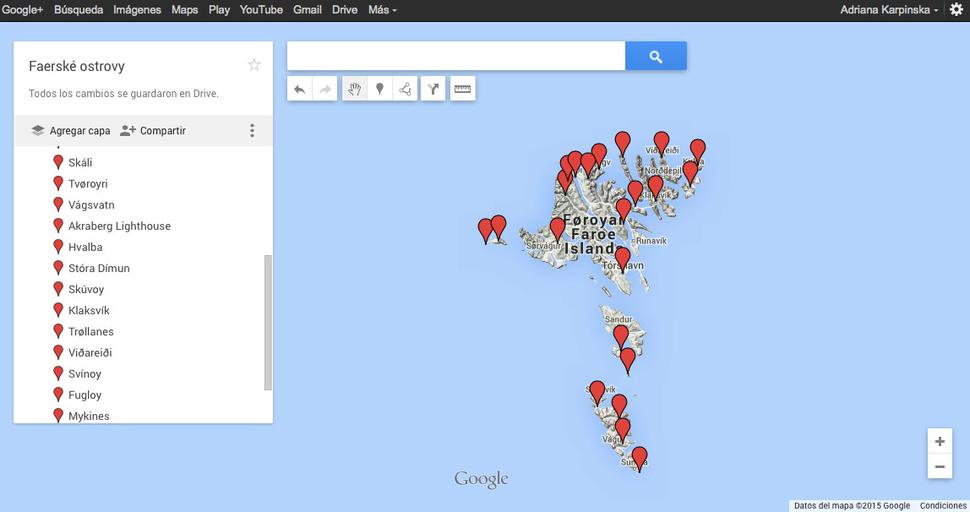Open Gmail in top bar

coord(307,10)
